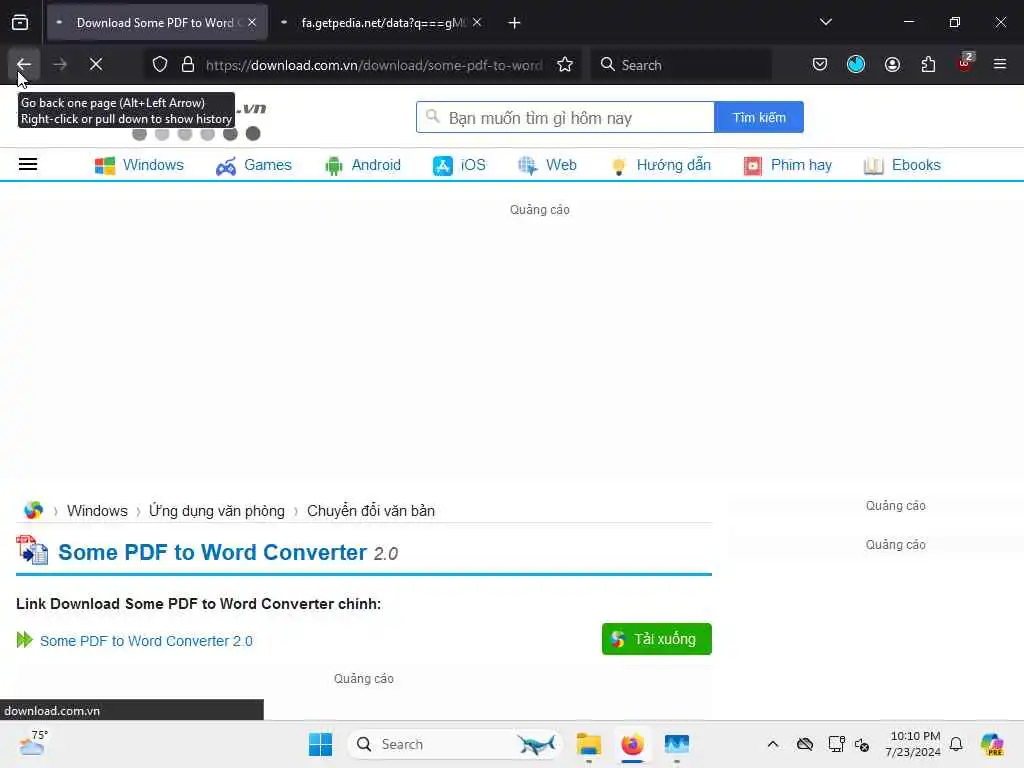Open the iOS category
1024x768 pixels.
pos(459,165)
